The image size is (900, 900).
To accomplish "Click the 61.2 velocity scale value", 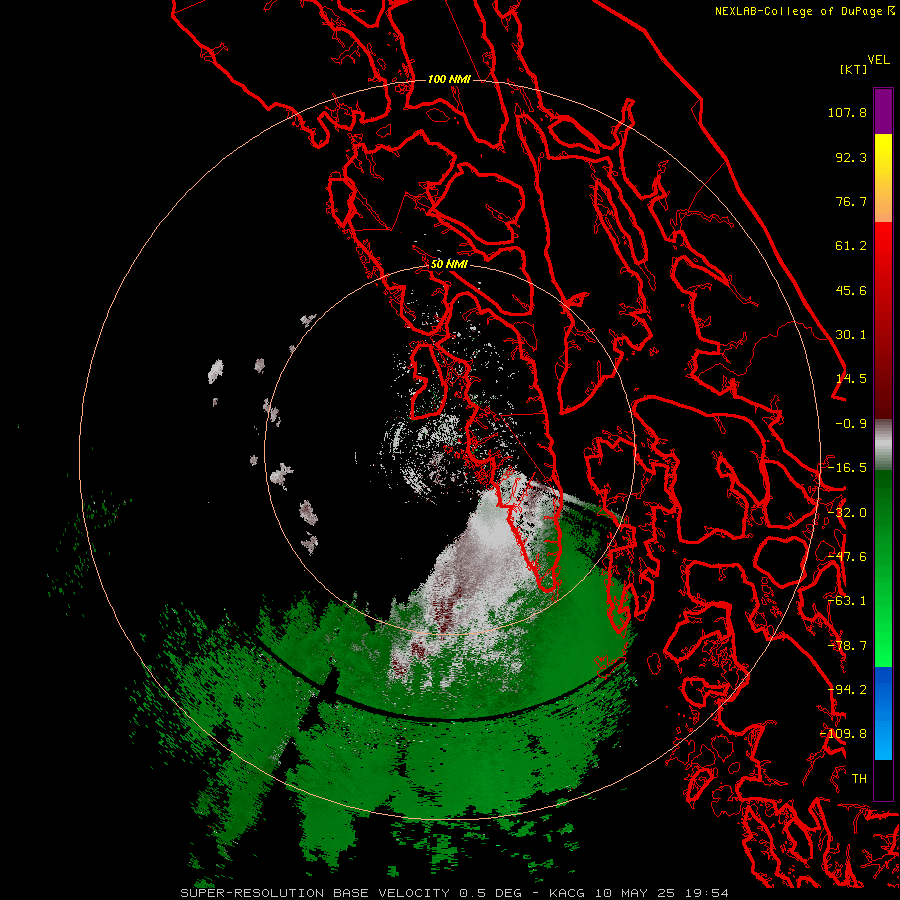I will (x=851, y=246).
